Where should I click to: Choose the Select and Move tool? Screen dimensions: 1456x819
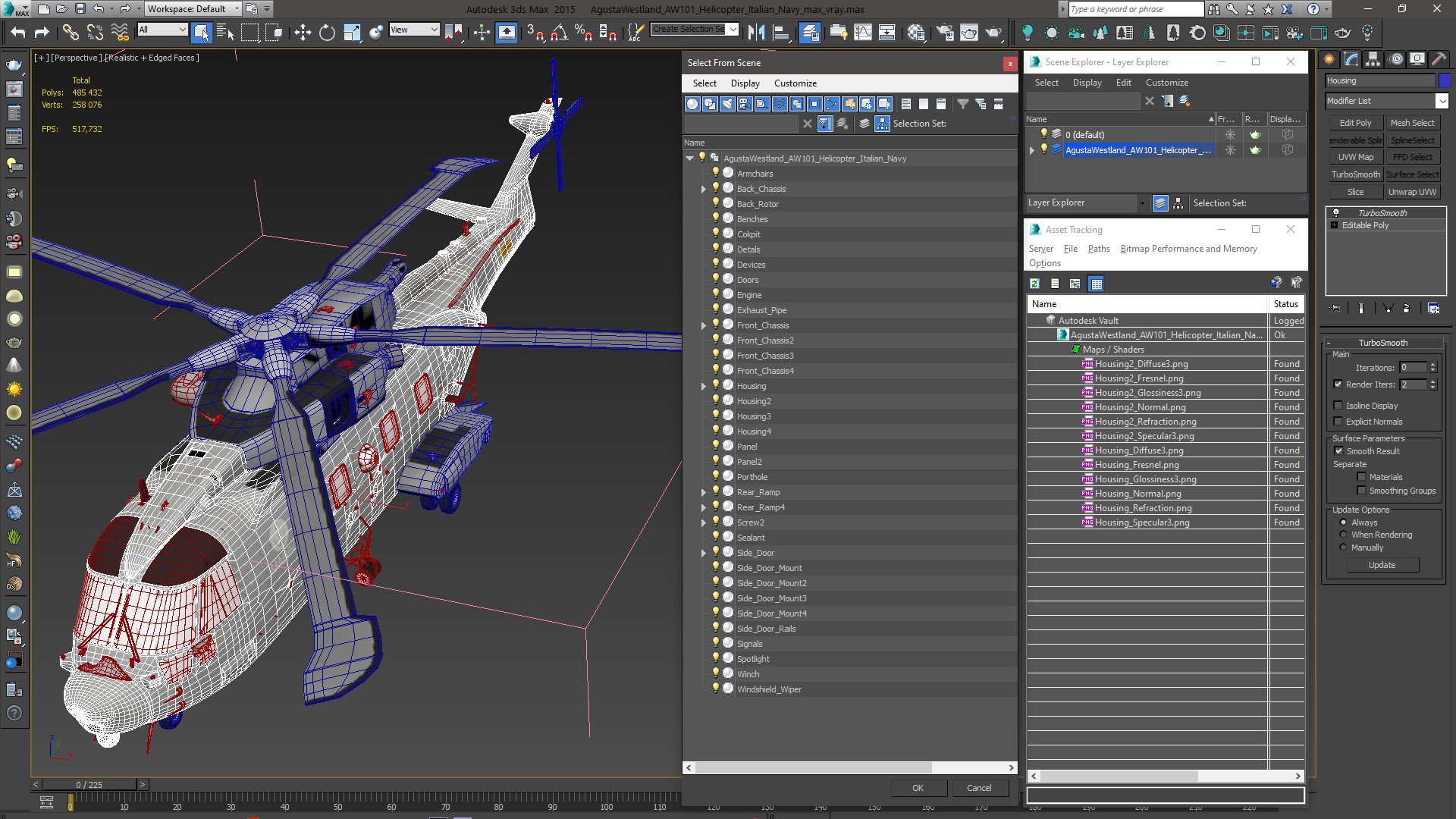[x=303, y=32]
